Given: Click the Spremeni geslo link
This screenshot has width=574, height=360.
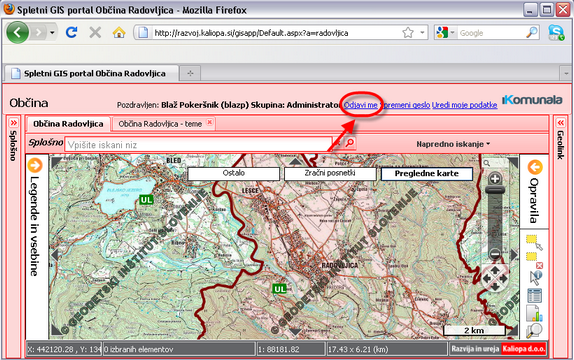Looking at the screenshot, I should (405, 105).
